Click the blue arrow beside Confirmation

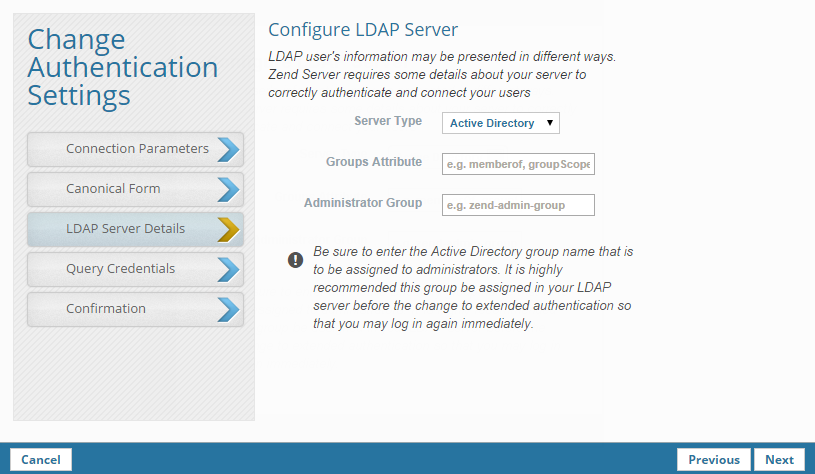[x=228, y=309]
